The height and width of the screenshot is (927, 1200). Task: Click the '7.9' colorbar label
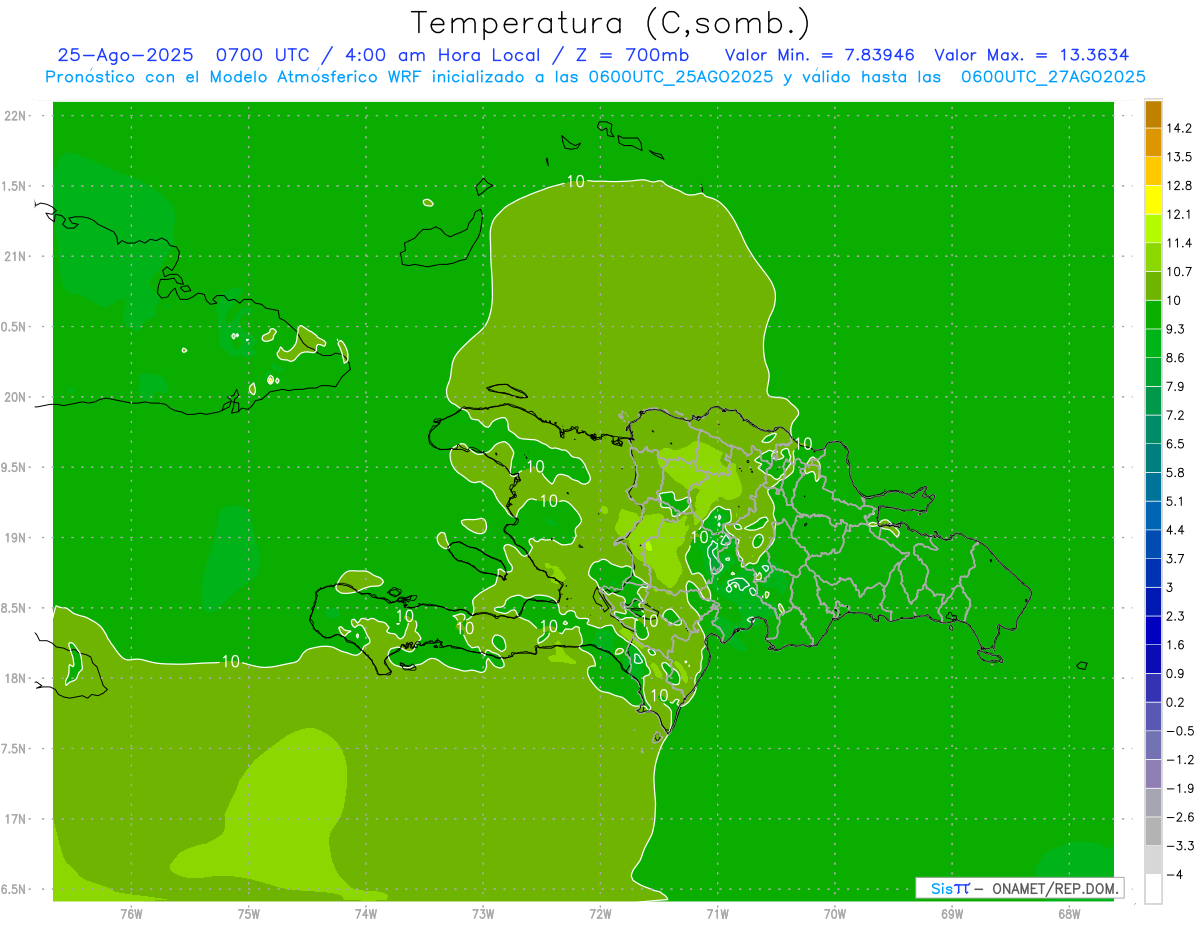coord(1175,386)
